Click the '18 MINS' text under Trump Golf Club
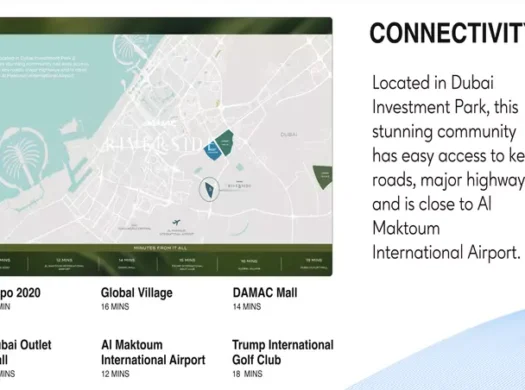 tap(247, 374)
